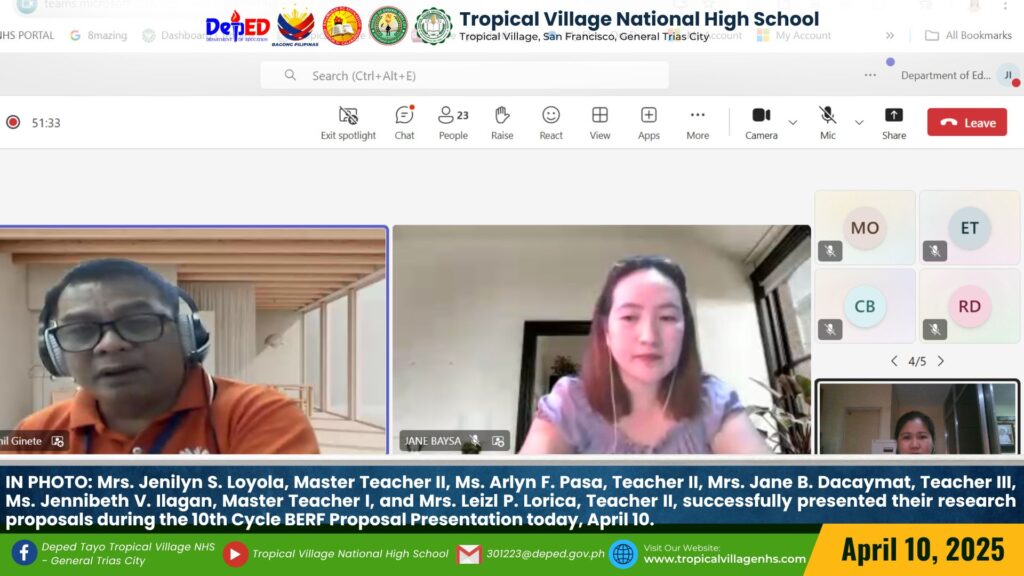Click the Search (Ctrl+Alt+E) field
Viewport: 1024px width, 576px height.
coord(464,75)
